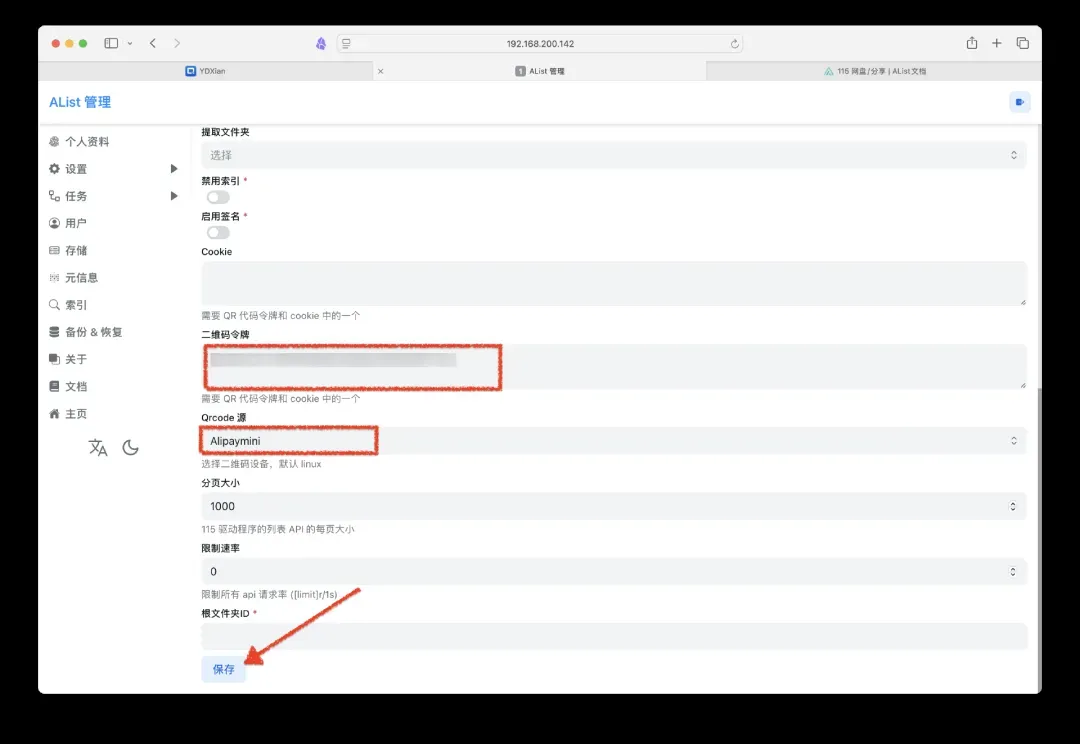Click the 主页 home icon
The width and height of the screenshot is (1080, 744).
point(54,413)
